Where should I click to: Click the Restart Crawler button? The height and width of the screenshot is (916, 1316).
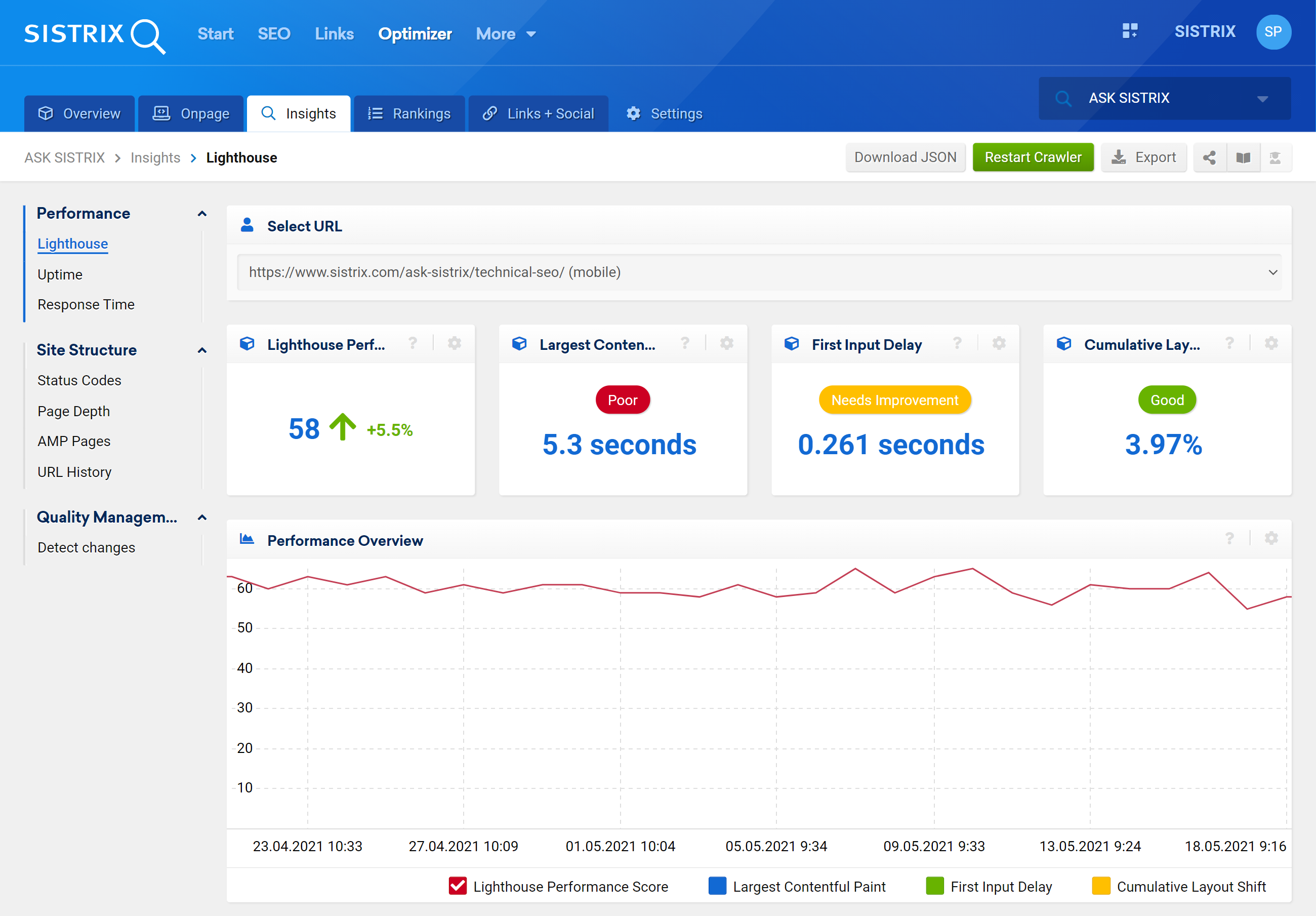click(x=1034, y=157)
